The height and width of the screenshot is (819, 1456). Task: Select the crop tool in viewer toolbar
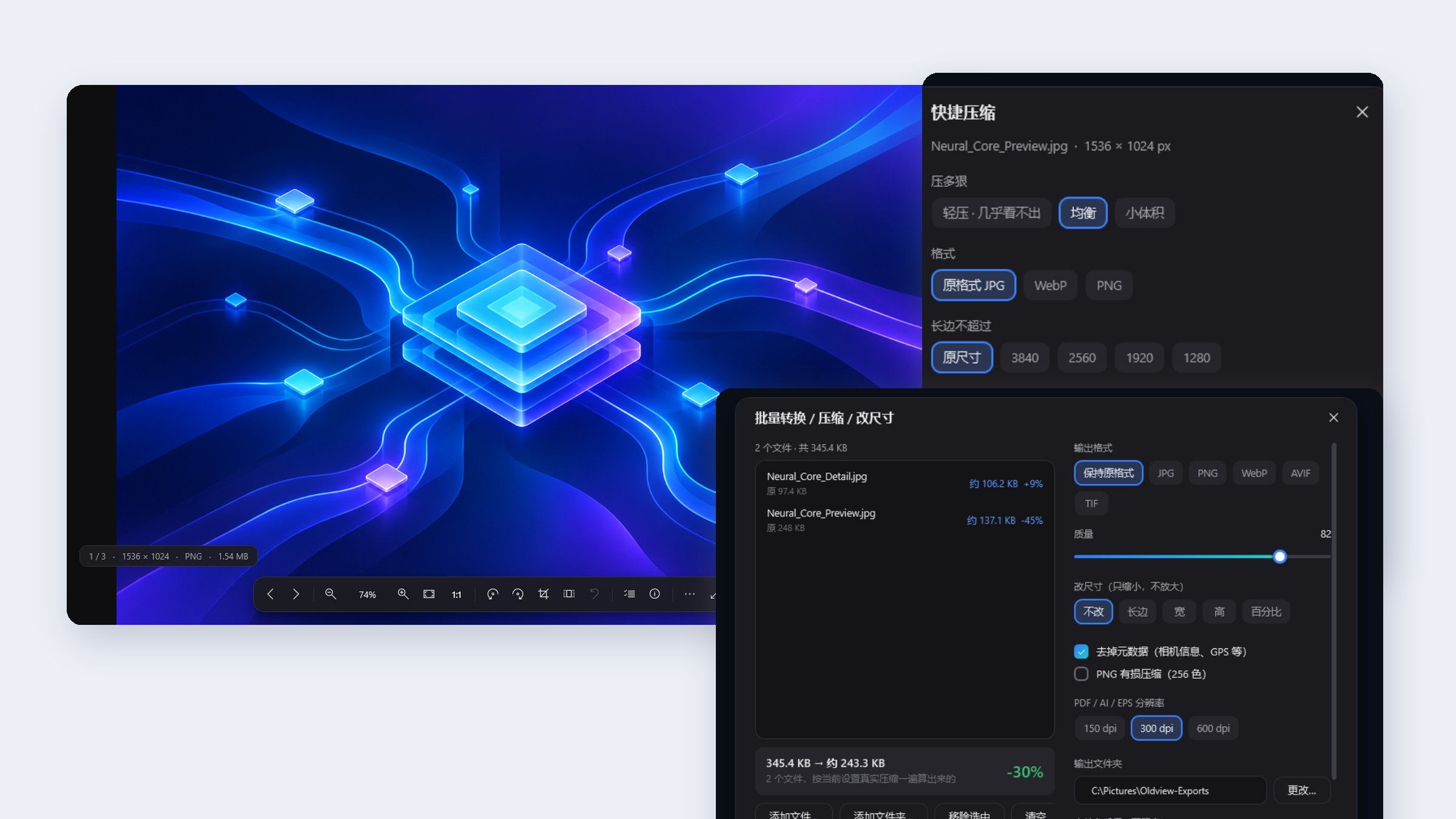point(544,594)
